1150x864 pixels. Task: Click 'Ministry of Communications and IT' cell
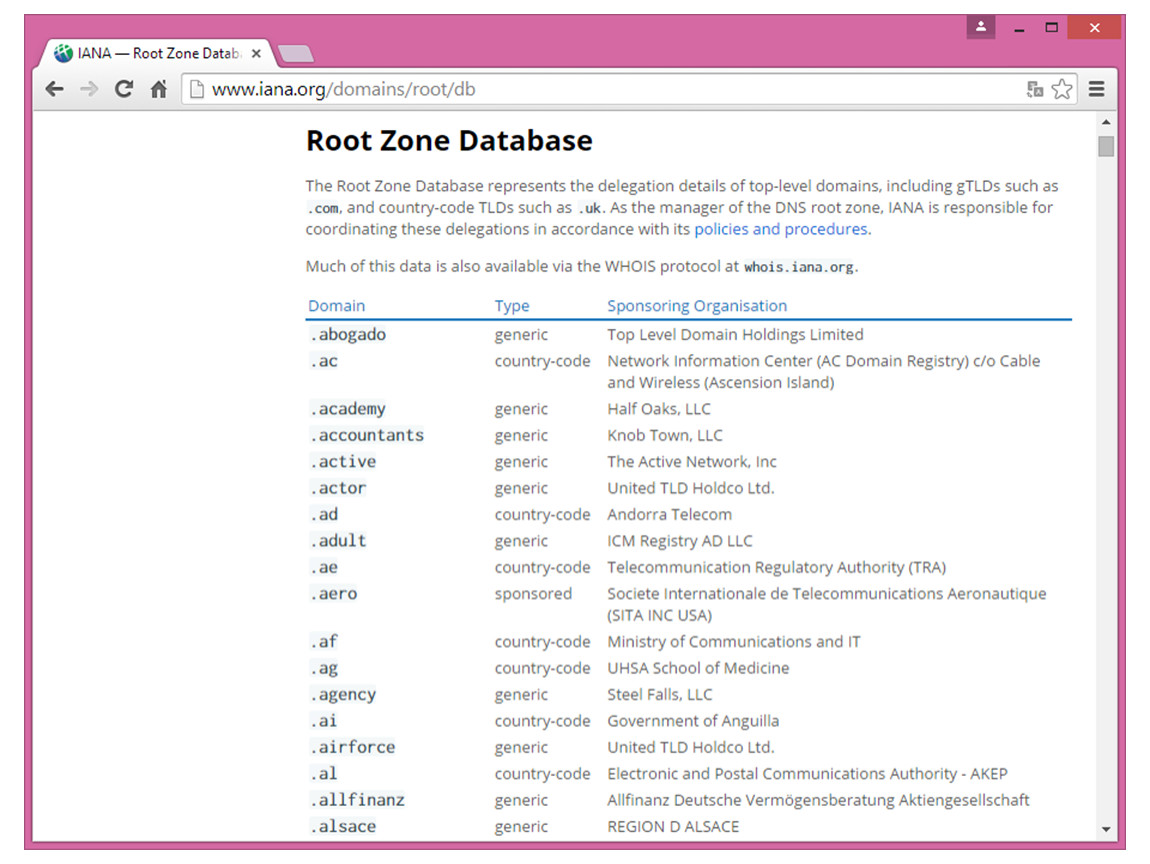coord(733,642)
